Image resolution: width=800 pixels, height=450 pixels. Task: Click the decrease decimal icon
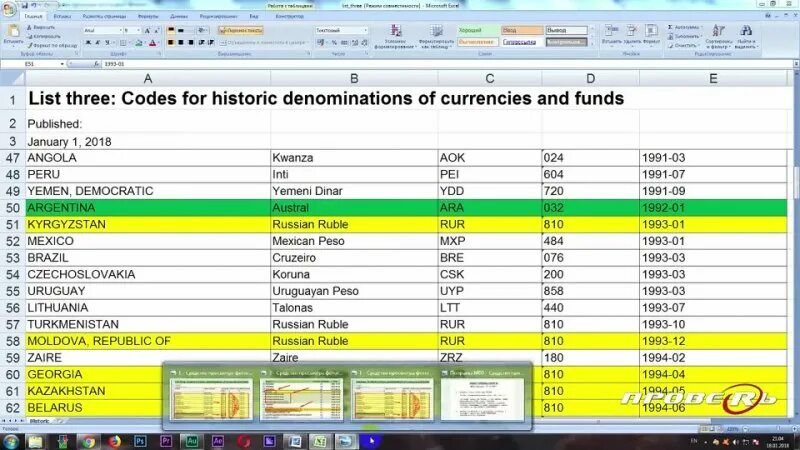[x=364, y=43]
